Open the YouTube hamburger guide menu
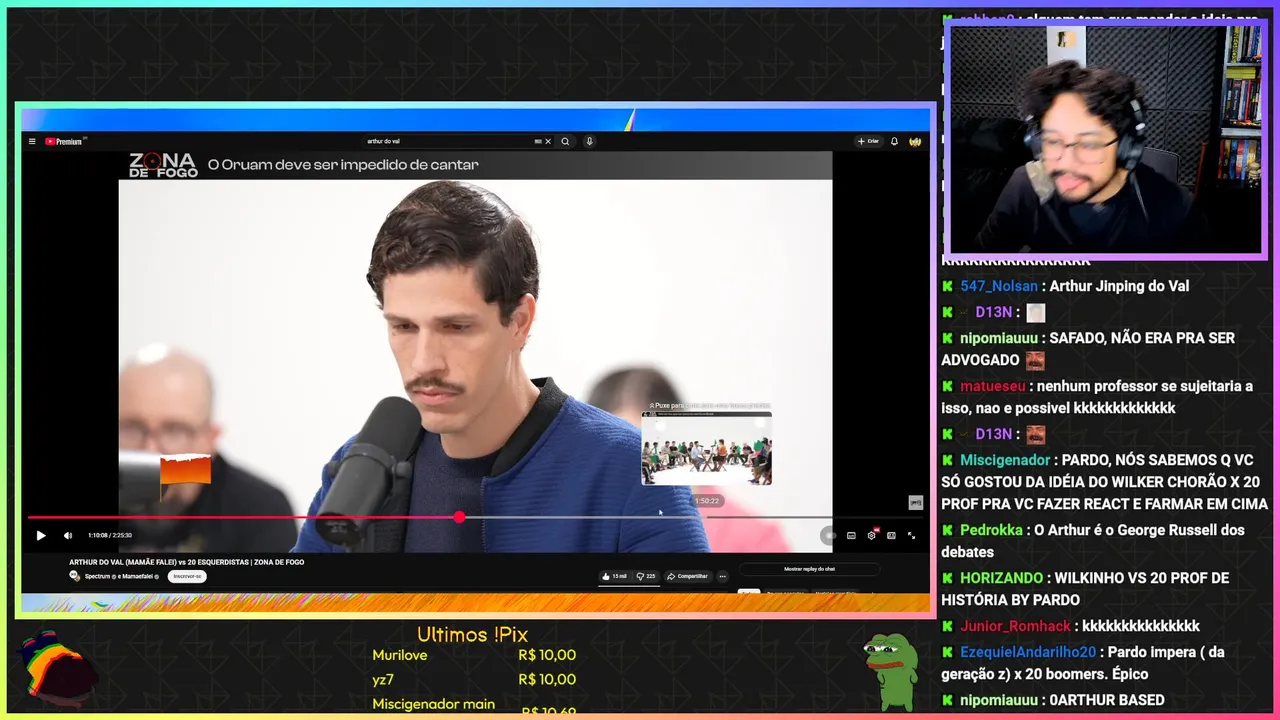The height and width of the screenshot is (720, 1280). click(x=32, y=141)
